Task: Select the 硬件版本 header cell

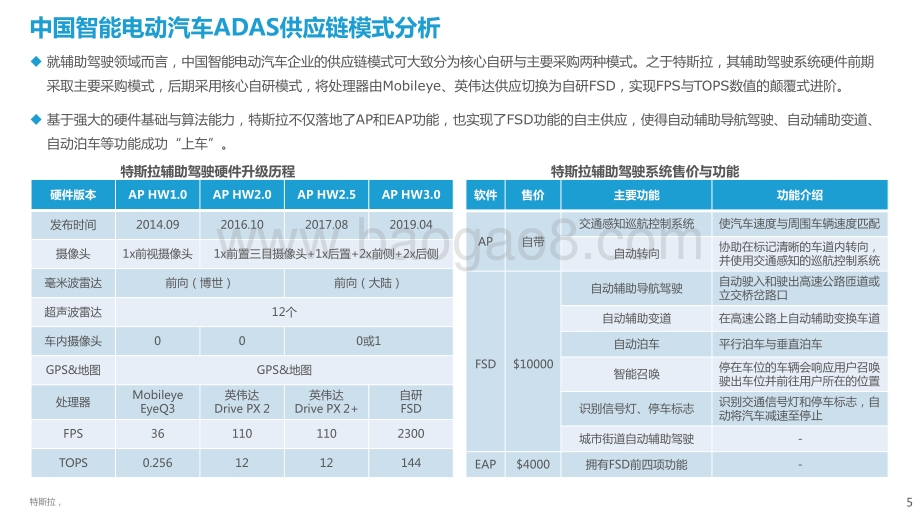Action: click(x=73, y=195)
